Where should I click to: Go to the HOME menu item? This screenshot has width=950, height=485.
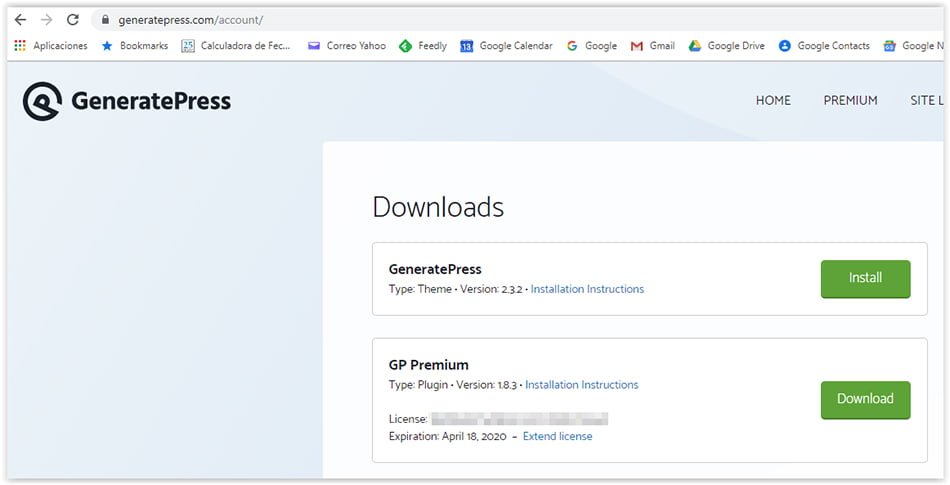point(773,101)
